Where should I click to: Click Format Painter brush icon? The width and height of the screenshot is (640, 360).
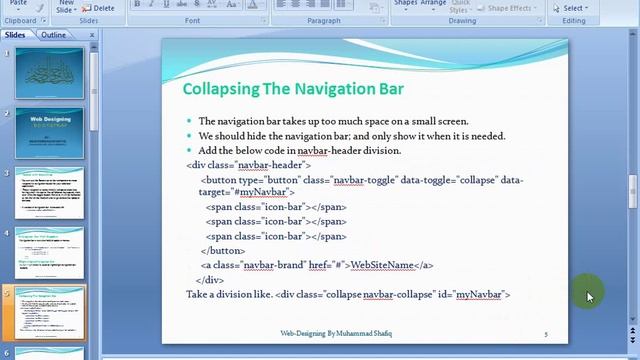[x=40, y=7]
